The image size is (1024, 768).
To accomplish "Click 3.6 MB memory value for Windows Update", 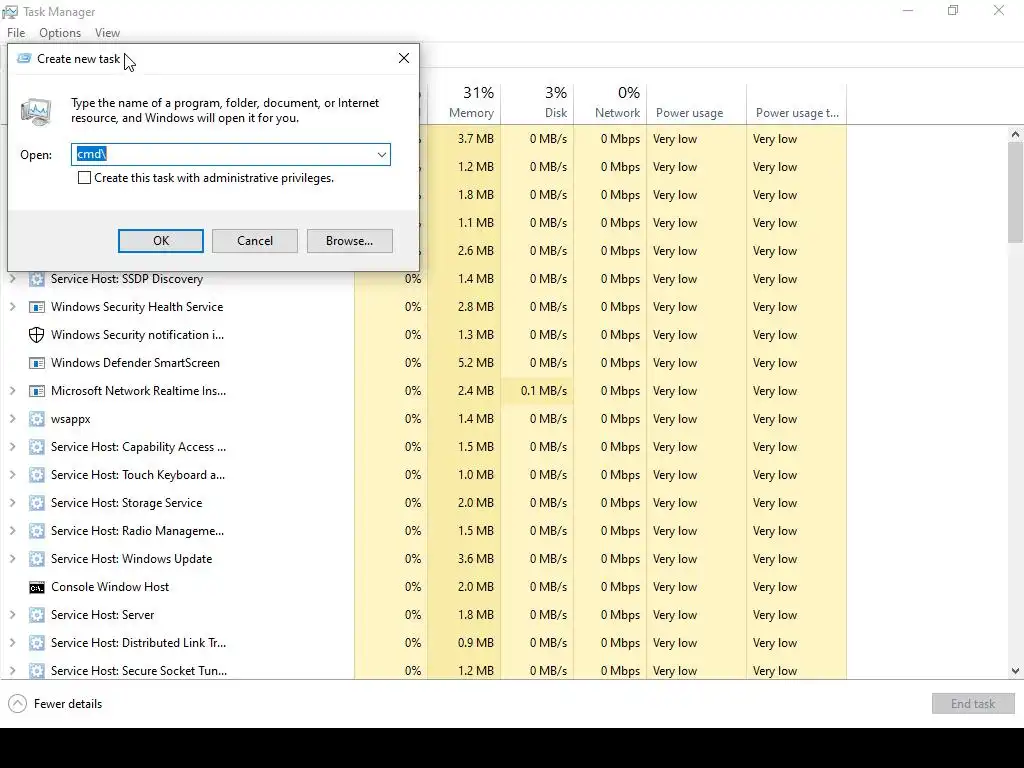I will coord(475,559).
